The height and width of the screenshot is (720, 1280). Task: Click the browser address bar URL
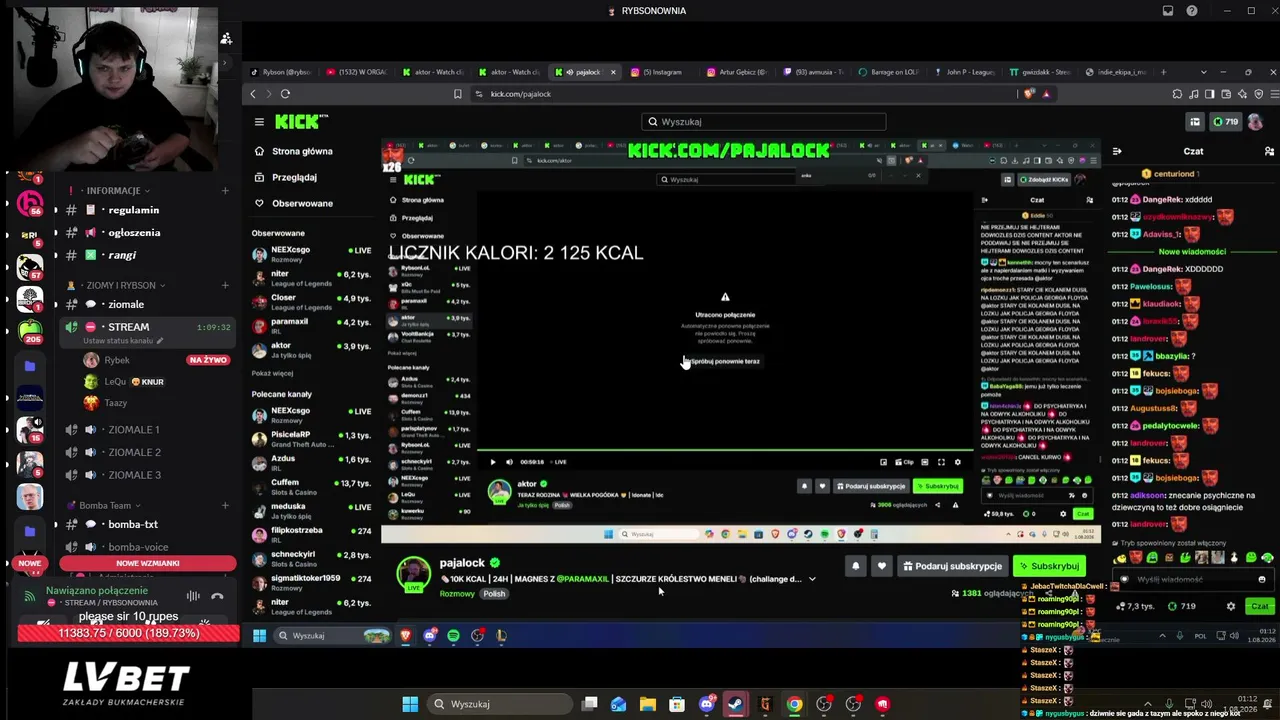pyautogui.click(x=521, y=94)
